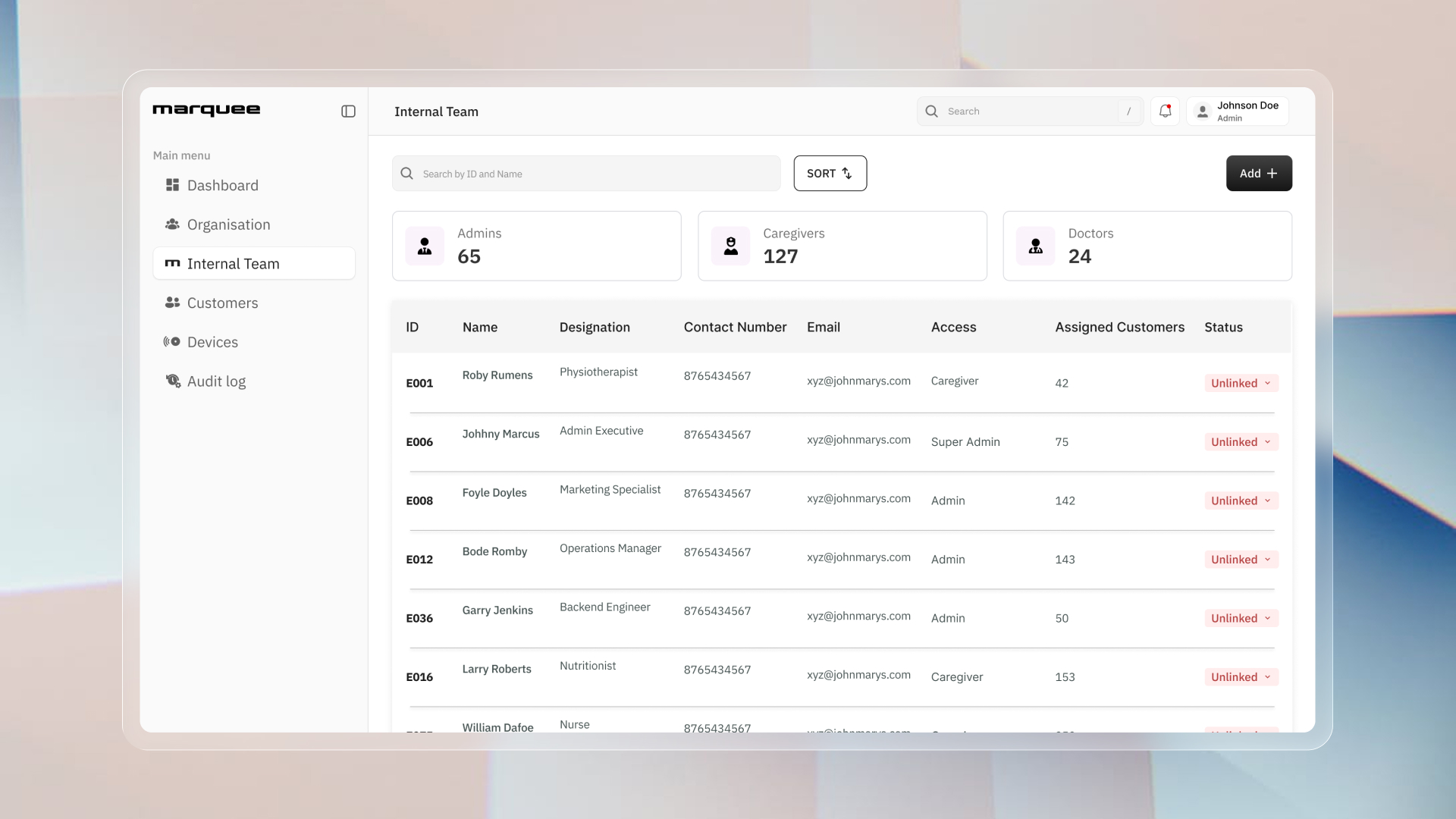
Task: Click the Email column header
Action: [823, 327]
